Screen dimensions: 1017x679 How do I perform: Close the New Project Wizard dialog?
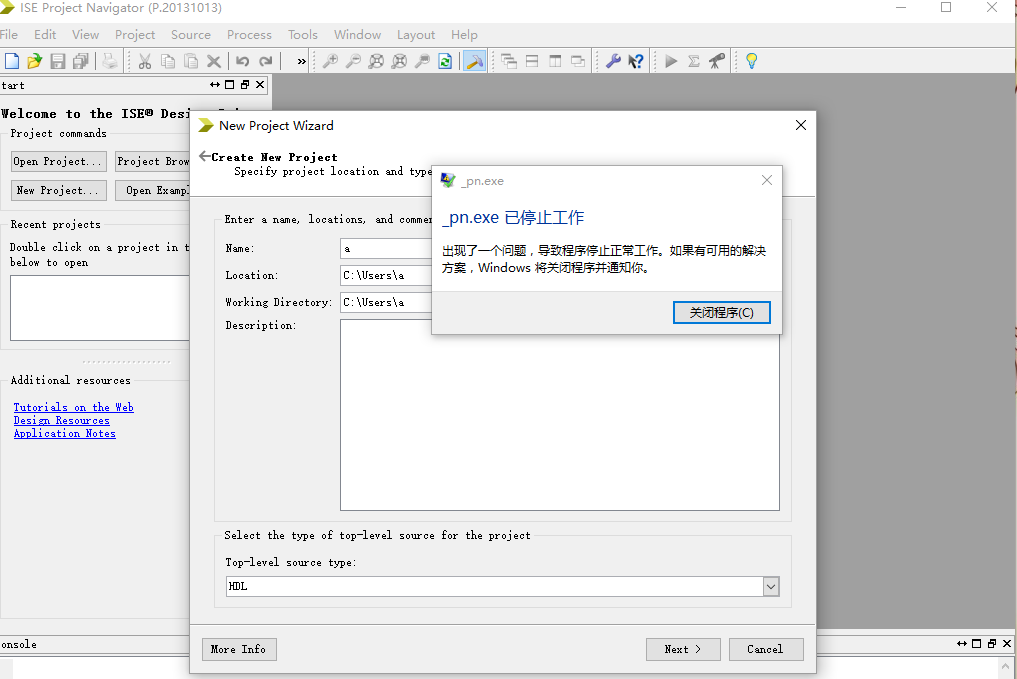[801, 125]
